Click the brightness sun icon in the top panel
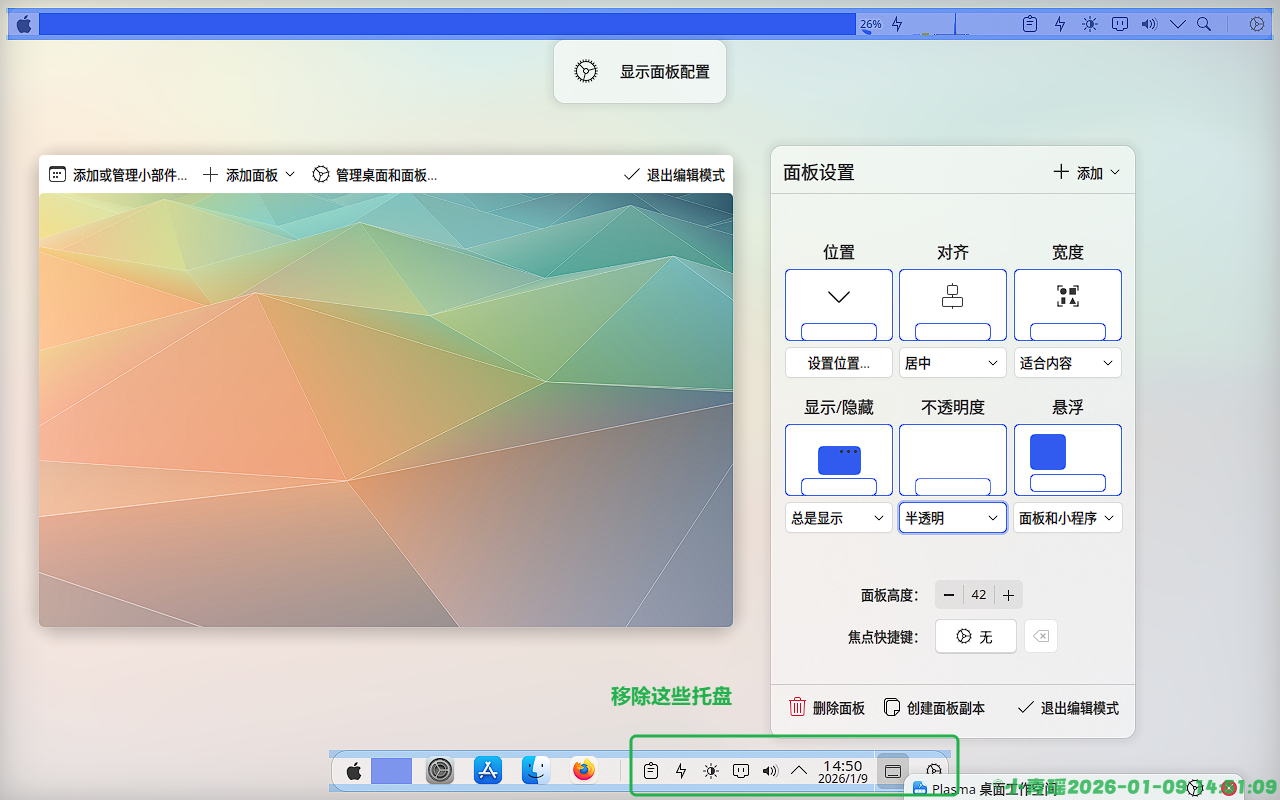This screenshot has height=800, width=1280. tap(1090, 24)
